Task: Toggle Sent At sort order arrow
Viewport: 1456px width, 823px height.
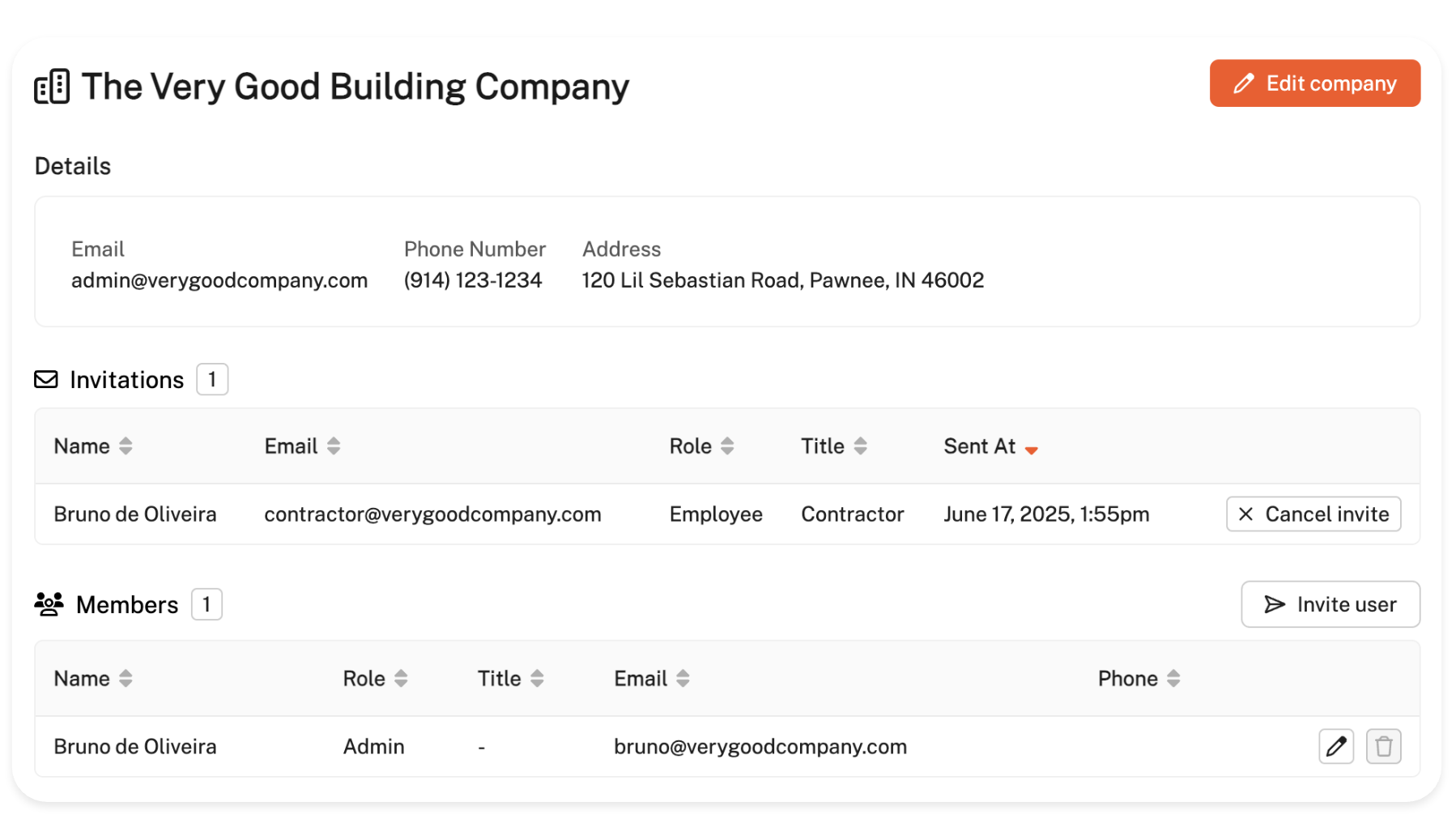Action: pos(1031,450)
